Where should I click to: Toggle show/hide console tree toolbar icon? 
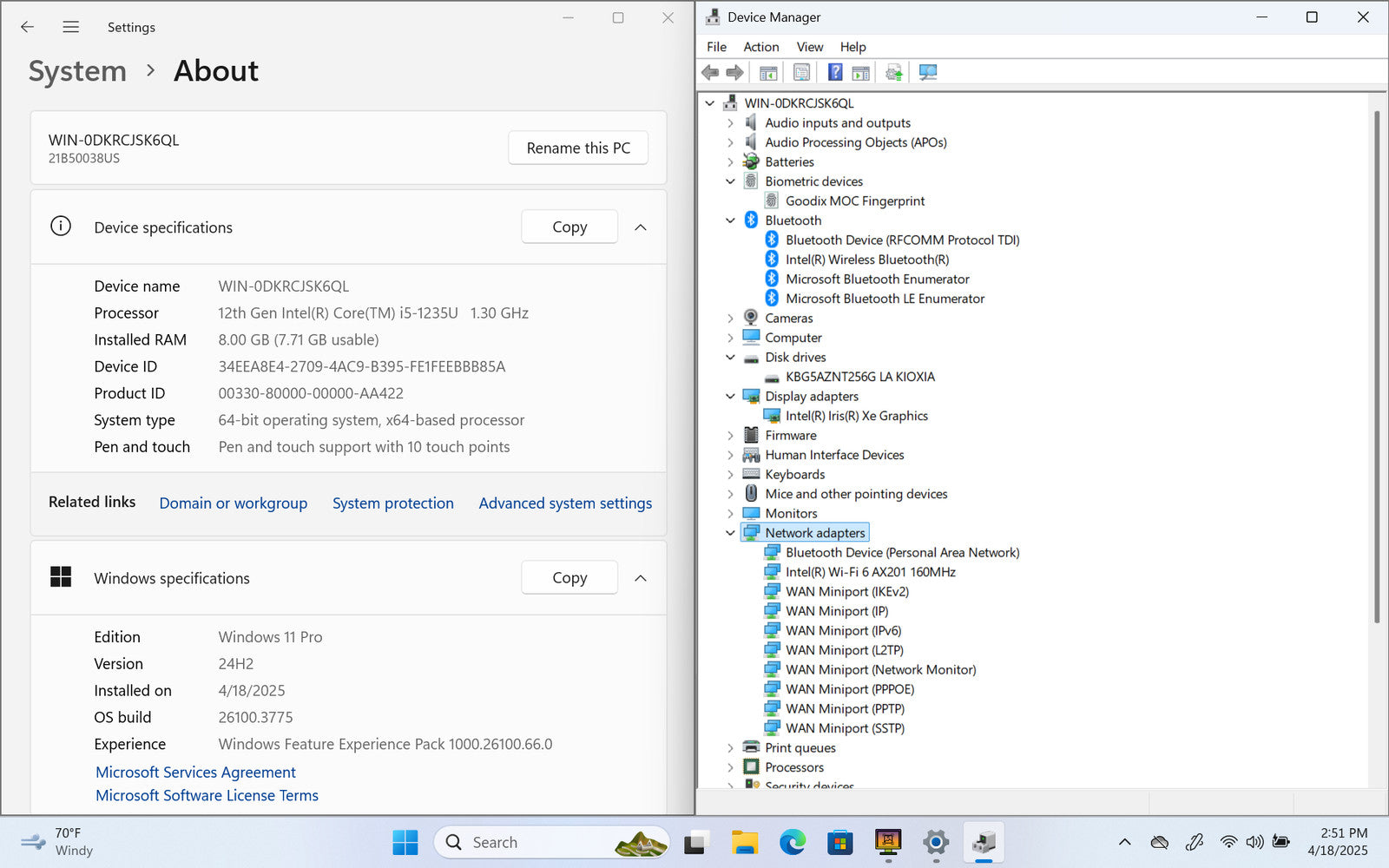coord(768,73)
